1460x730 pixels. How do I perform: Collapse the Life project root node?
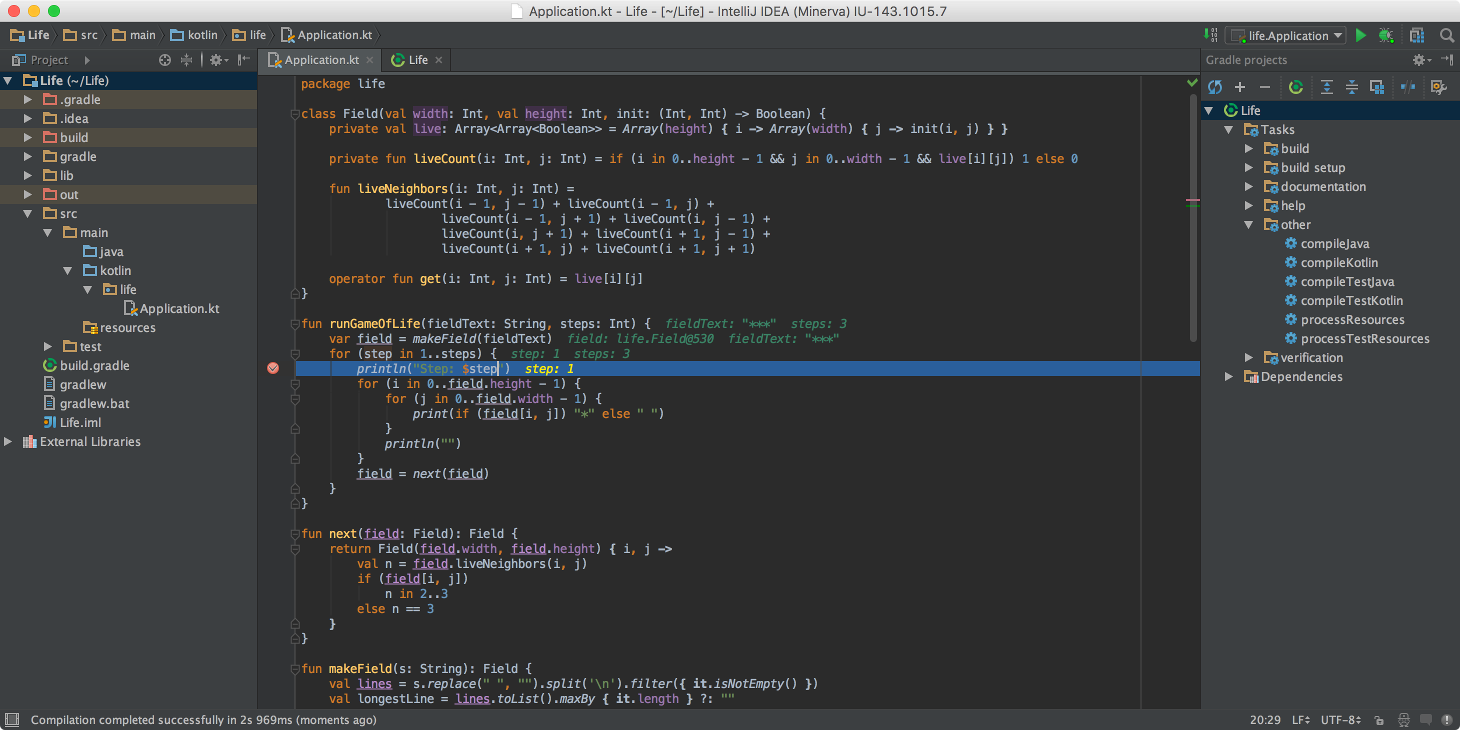(x=9, y=81)
